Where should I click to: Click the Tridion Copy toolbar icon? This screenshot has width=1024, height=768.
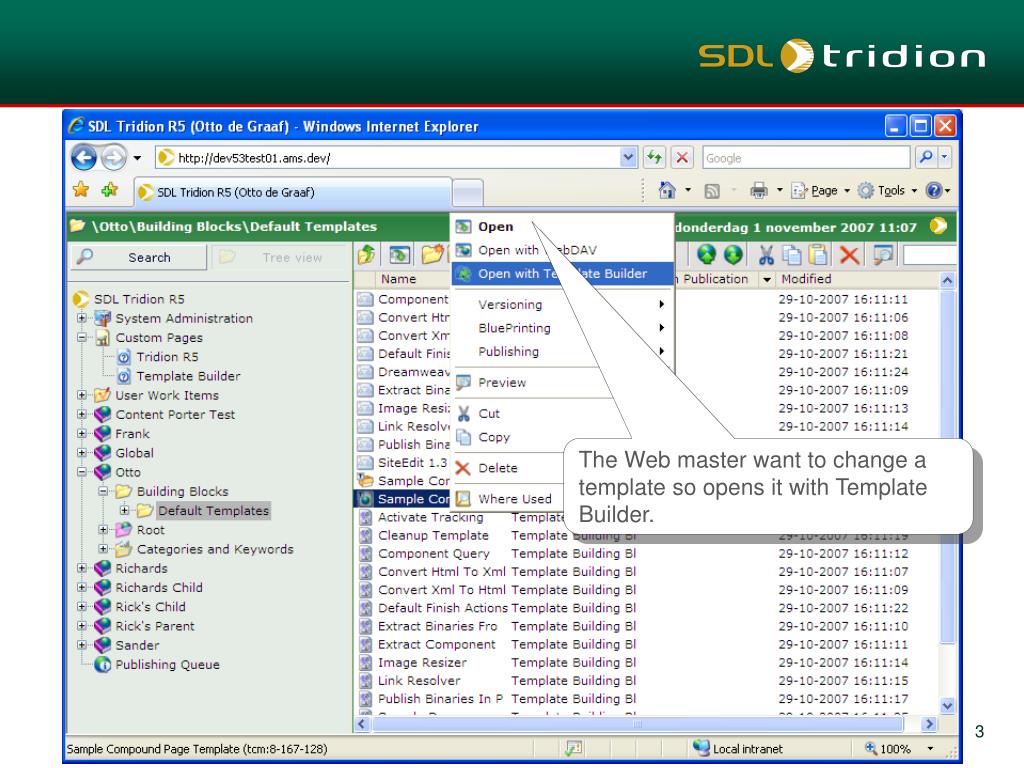point(792,255)
